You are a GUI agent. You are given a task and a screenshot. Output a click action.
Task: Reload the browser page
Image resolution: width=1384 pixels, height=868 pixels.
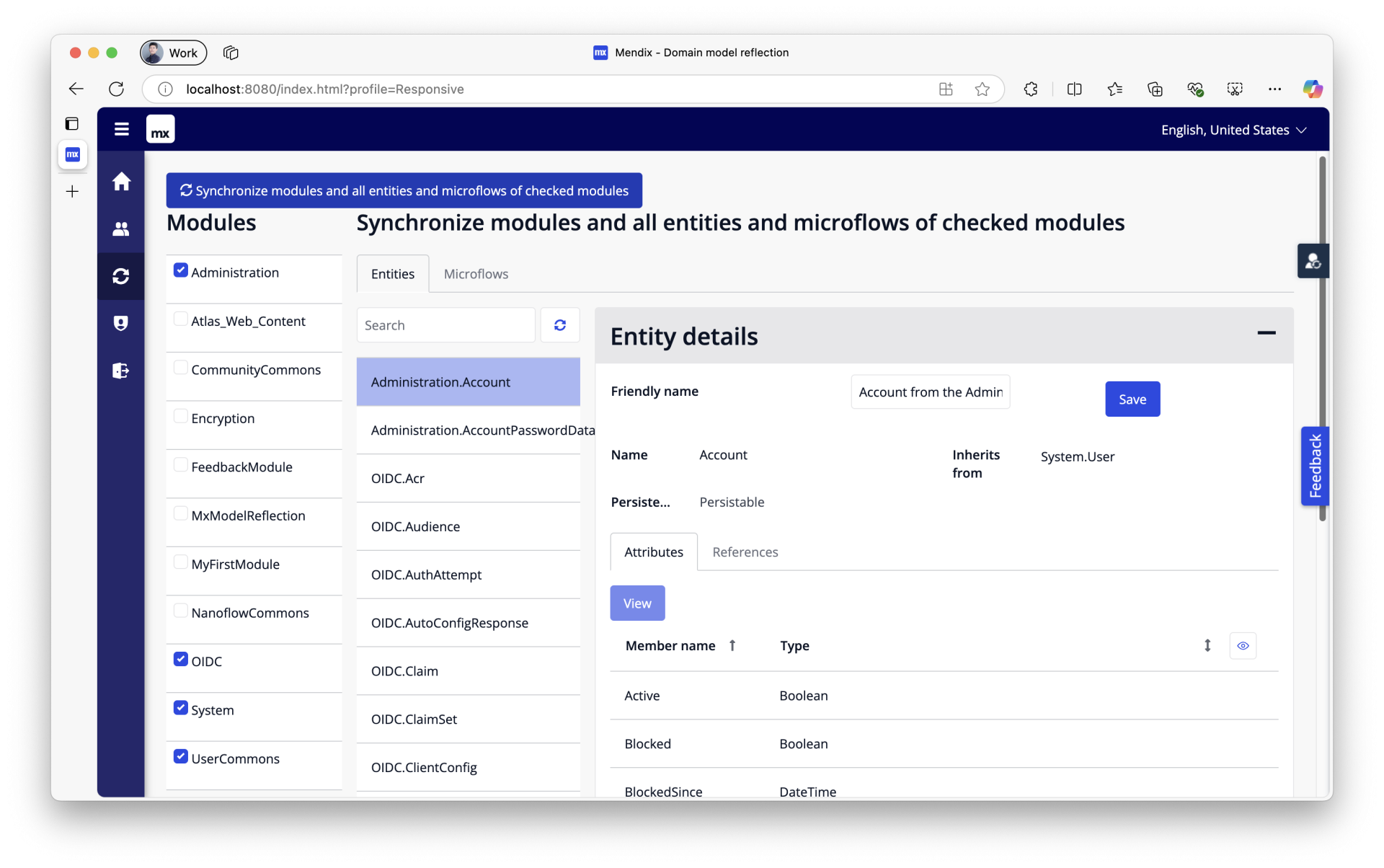(x=116, y=89)
